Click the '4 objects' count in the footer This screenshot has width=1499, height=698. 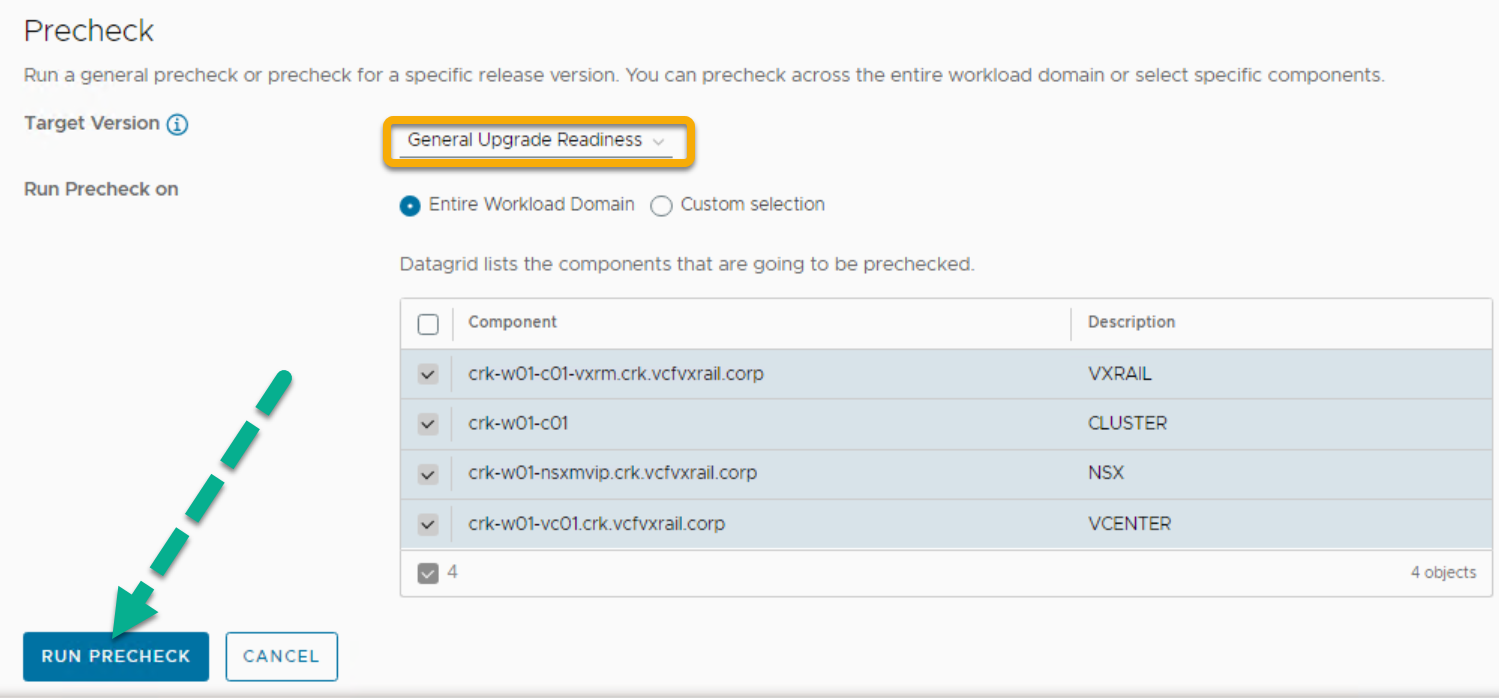click(1442, 573)
